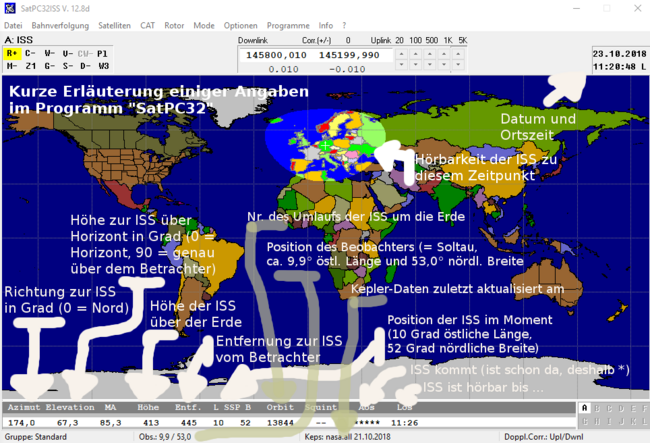
Task: Select satellite slot A
Action: [x=585, y=408]
